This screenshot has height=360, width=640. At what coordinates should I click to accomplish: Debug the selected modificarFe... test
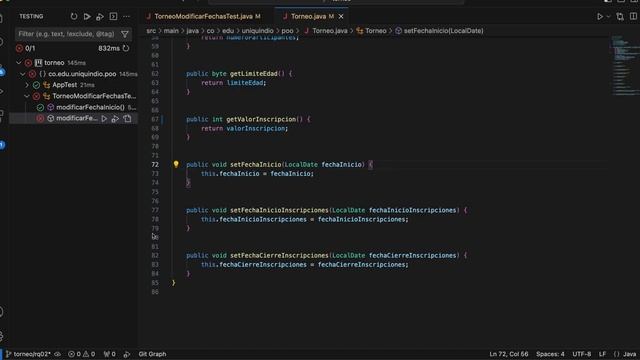115,118
